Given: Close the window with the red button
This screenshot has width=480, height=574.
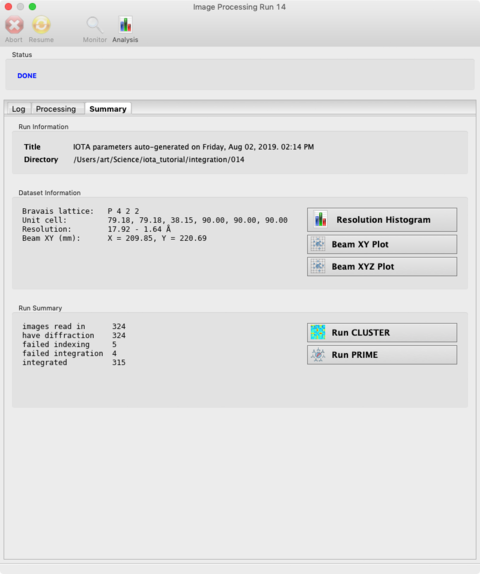Looking at the screenshot, I should click(x=8, y=7).
